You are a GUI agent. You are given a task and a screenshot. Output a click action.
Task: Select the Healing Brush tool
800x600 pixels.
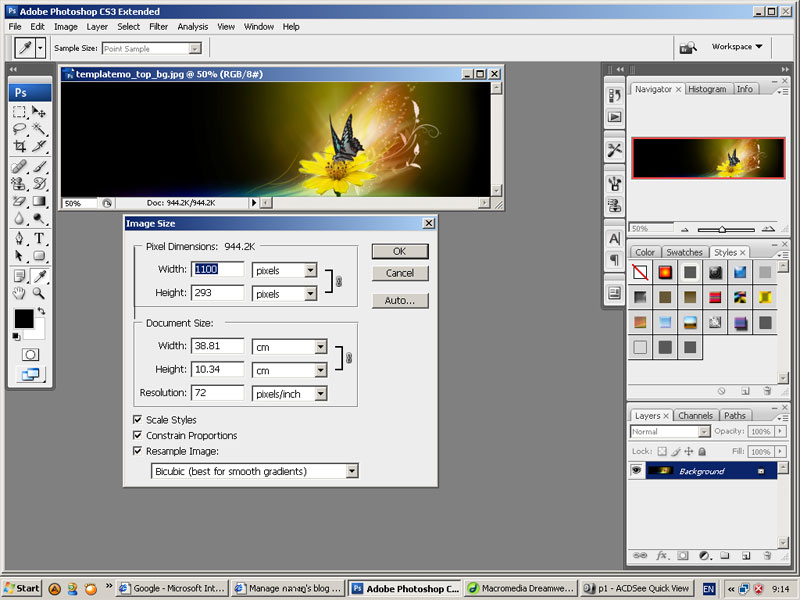click(x=19, y=166)
